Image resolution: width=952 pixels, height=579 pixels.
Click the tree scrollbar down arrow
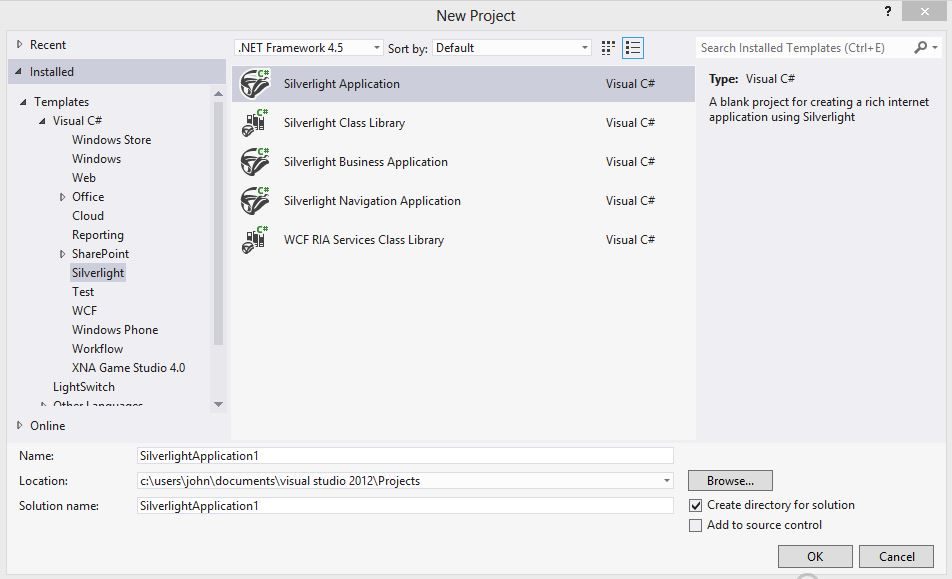[x=219, y=404]
